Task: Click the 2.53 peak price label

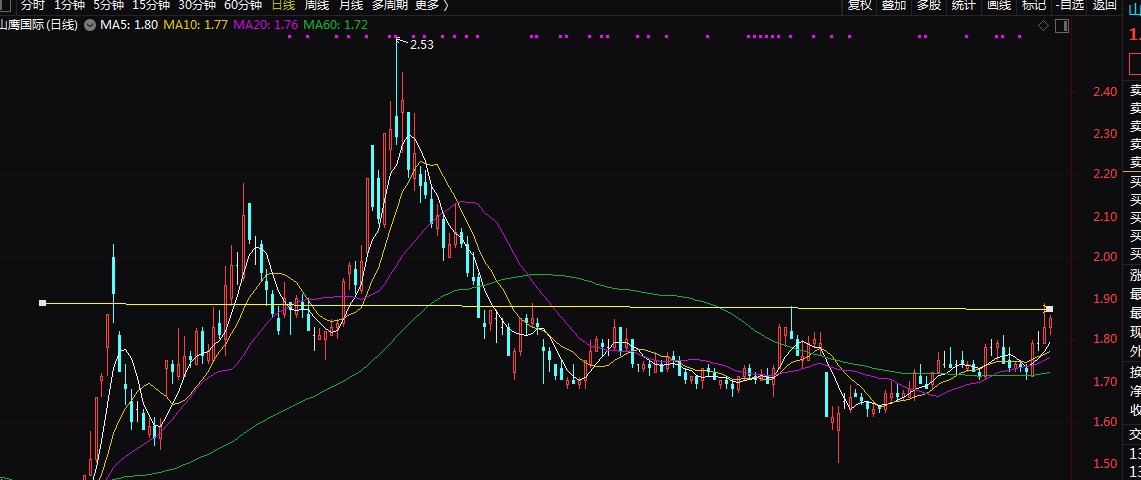Action: coord(422,44)
